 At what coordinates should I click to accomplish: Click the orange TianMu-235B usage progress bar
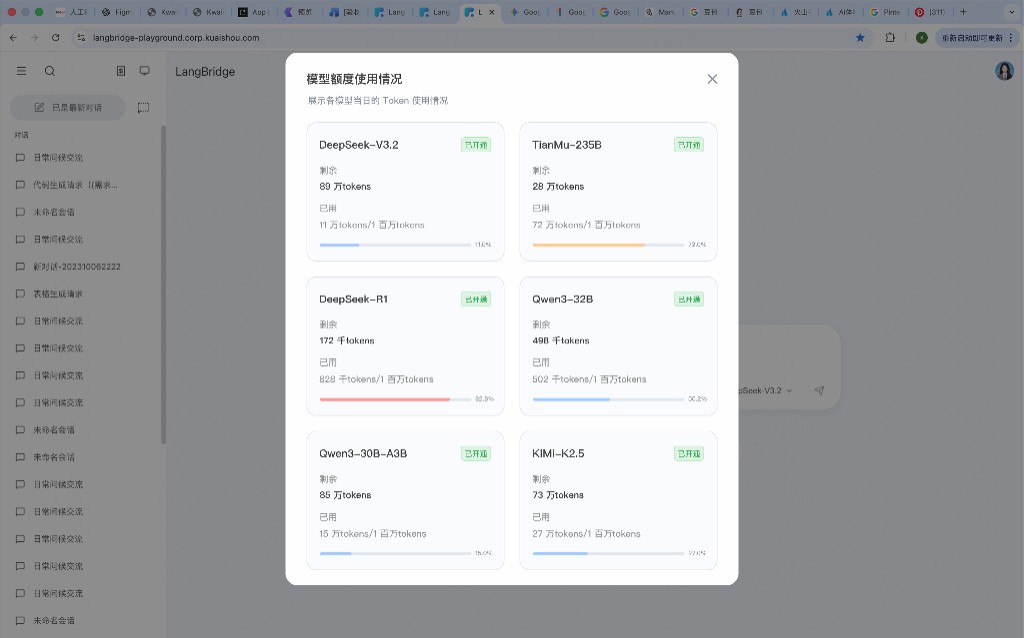point(608,245)
